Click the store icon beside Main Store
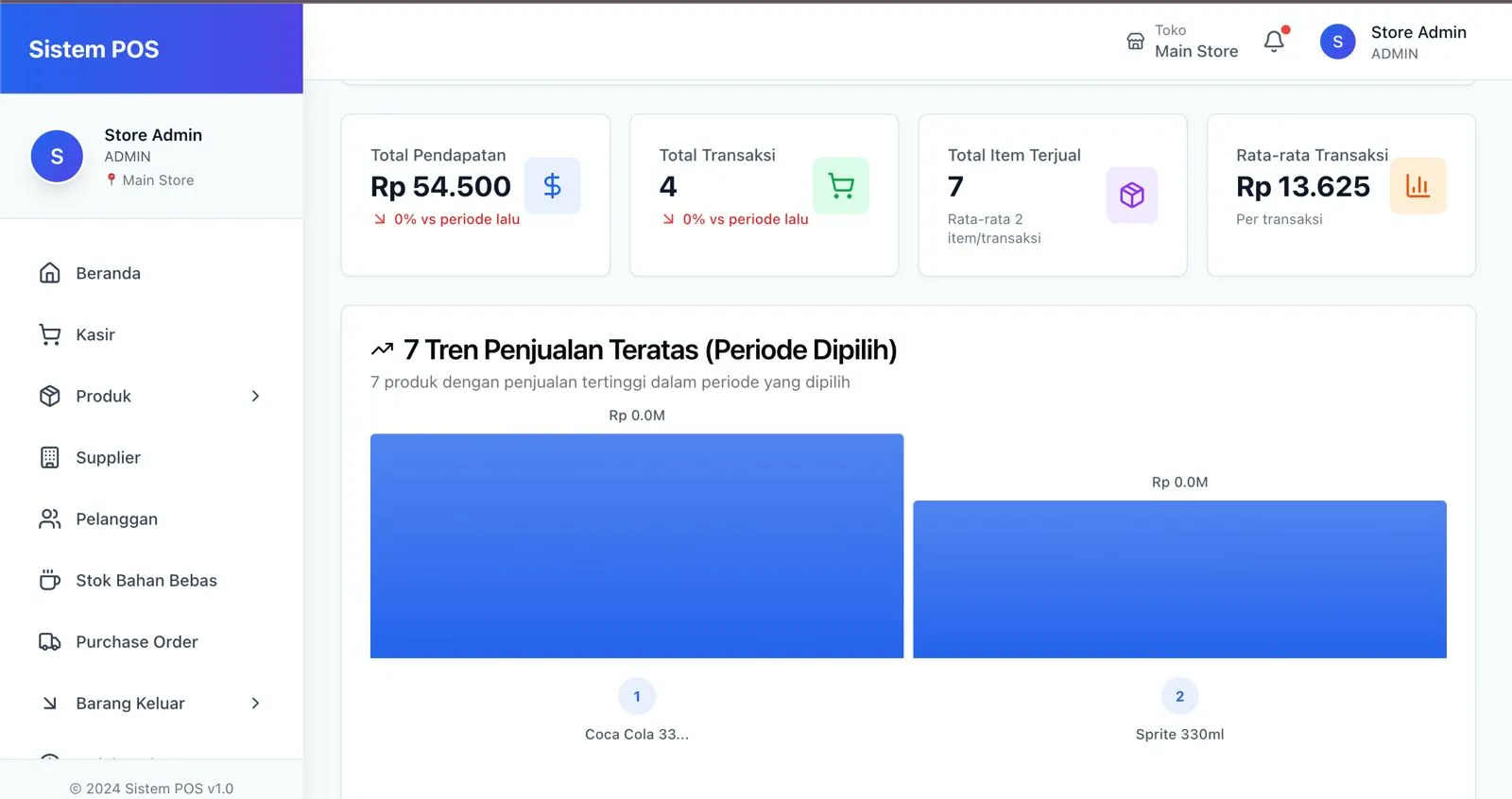Screen dimensions: 1512x799 click(1135, 42)
